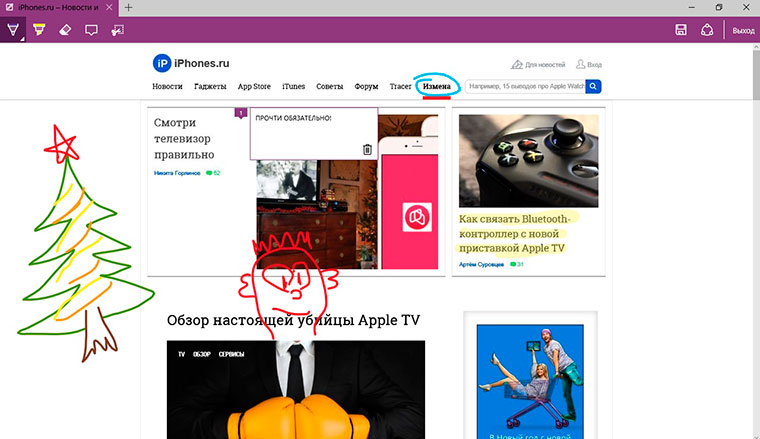Activate the Clip tool
The width and height of the screenshot is (760, 439).
117,30
